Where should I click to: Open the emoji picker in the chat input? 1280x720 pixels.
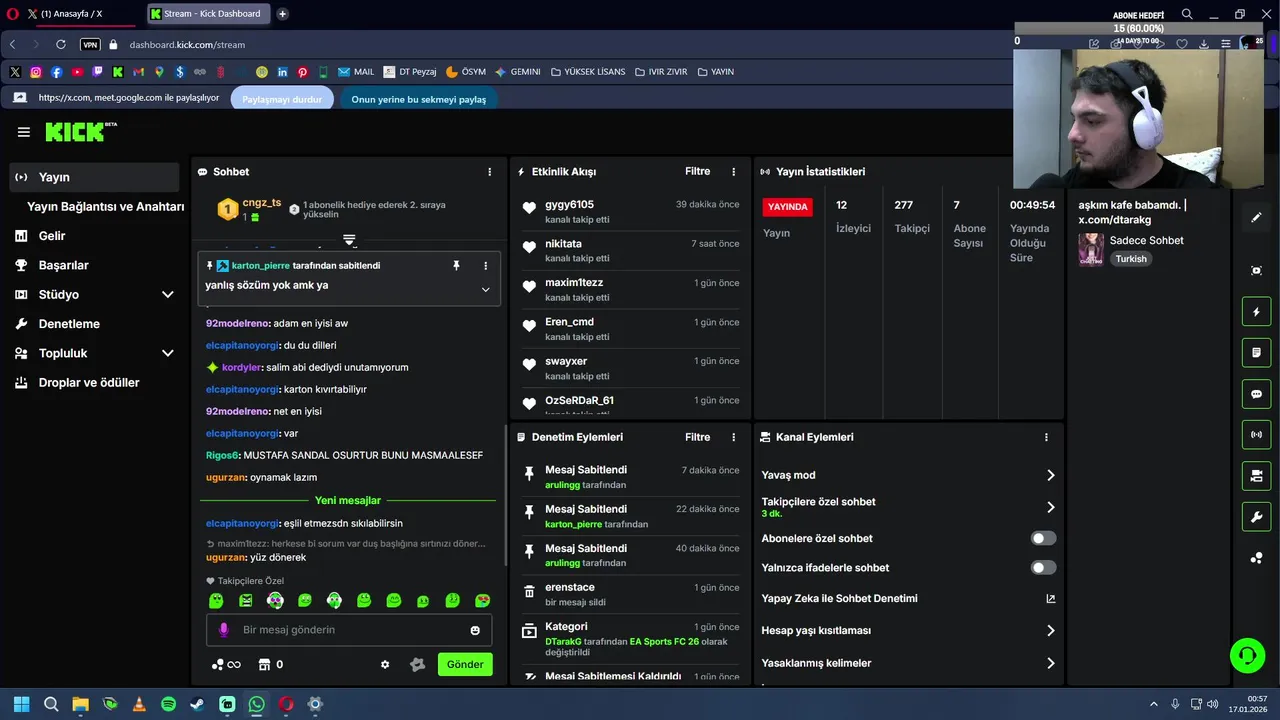475,630
